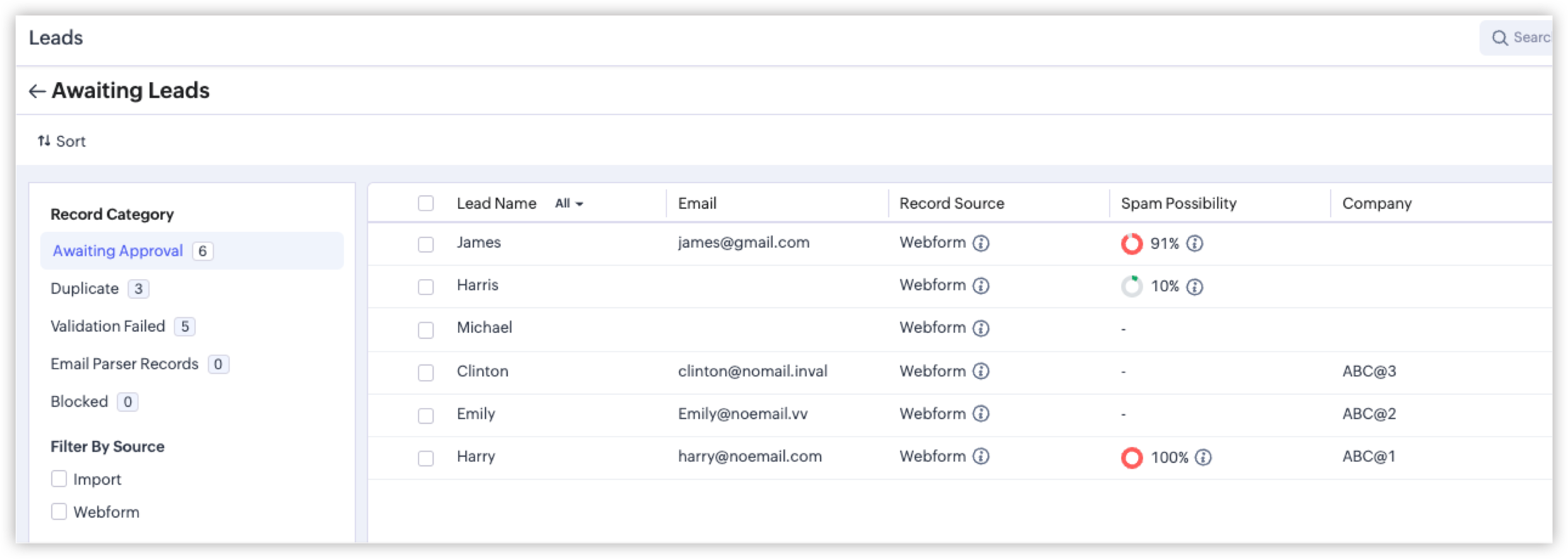This screenshot has height=559, width=1568.
Task: Open info icon next to James's Webform source
Action: point(980,243)
